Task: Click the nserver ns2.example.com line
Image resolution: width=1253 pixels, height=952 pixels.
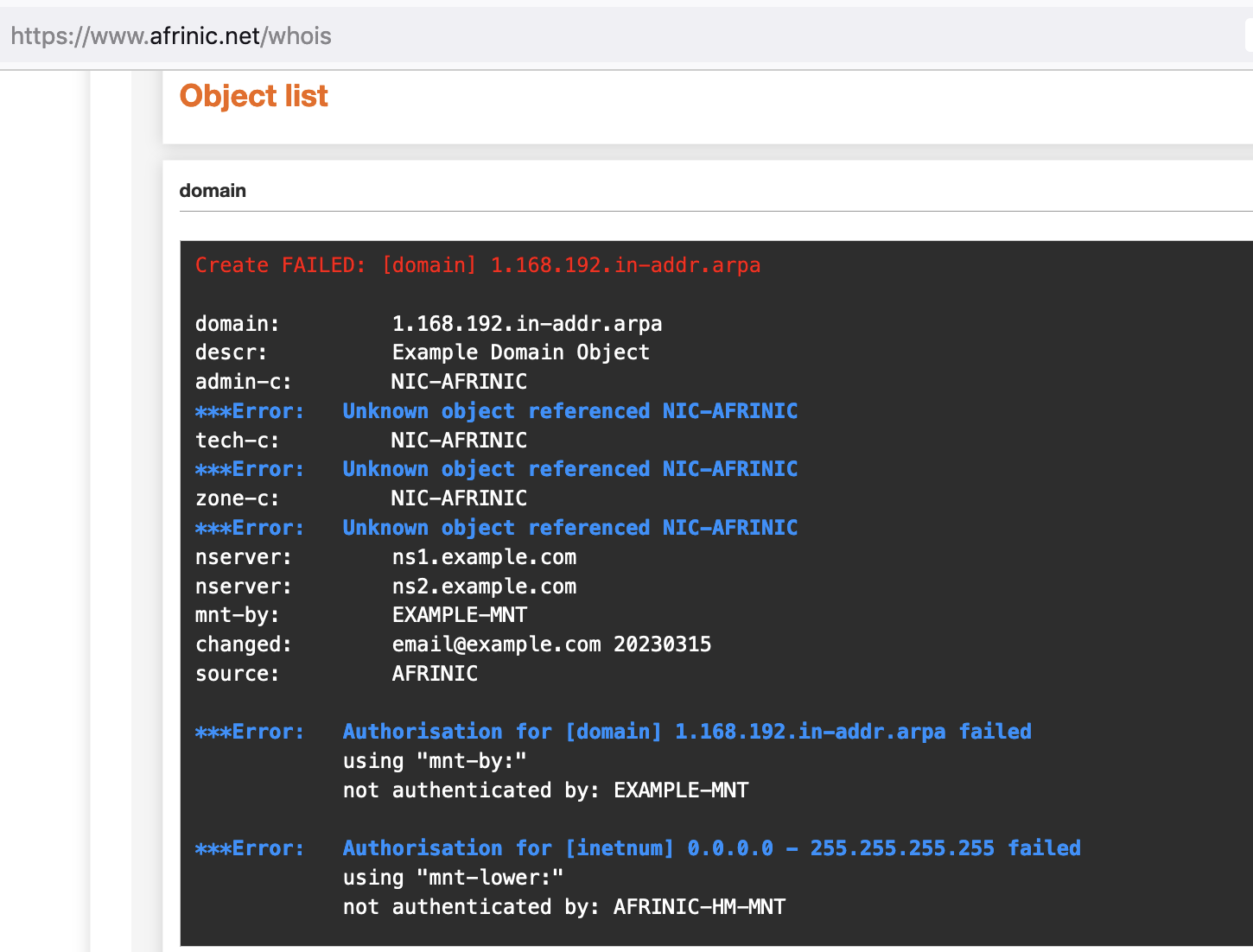Action: 386,587
